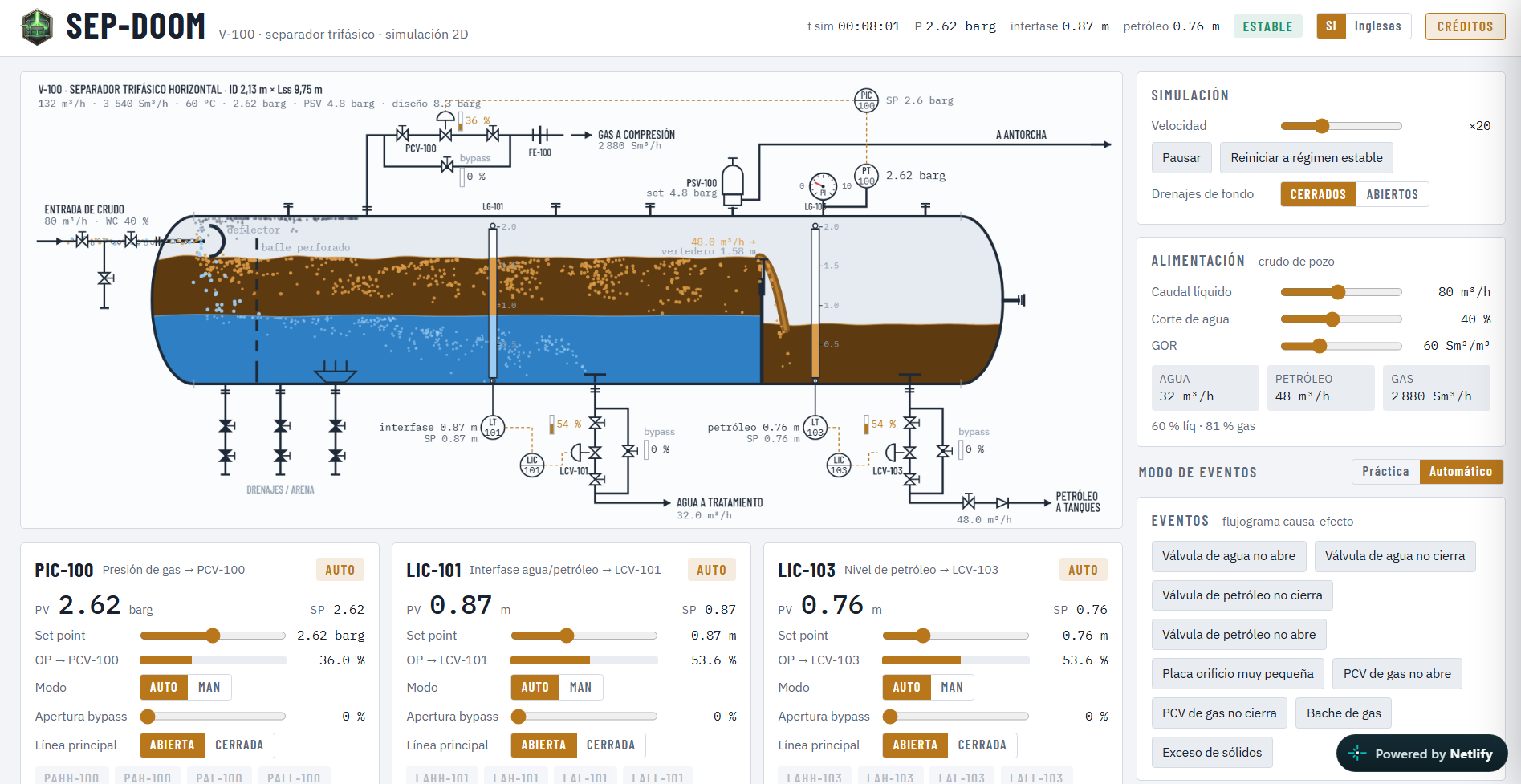Select the Automático event mode tab
Screen dimensions: 1521x784
click(x=1460, y=472)
